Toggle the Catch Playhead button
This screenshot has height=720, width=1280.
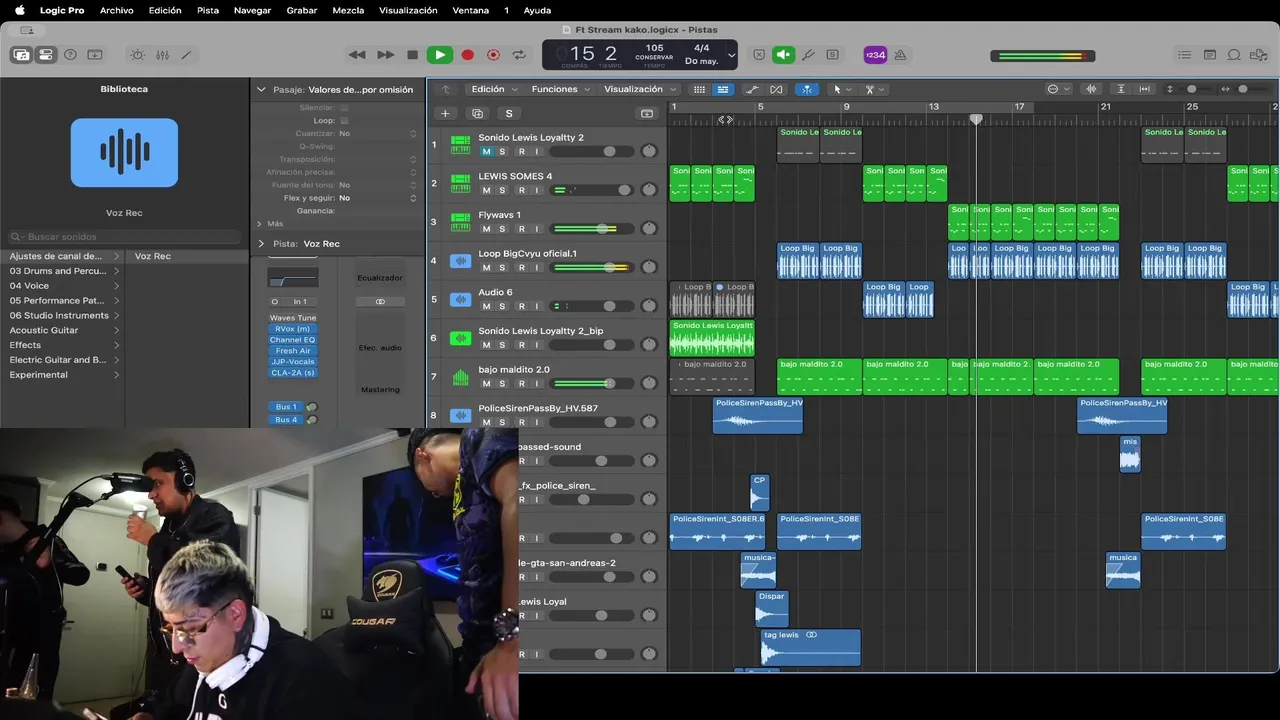coord(806,89)
